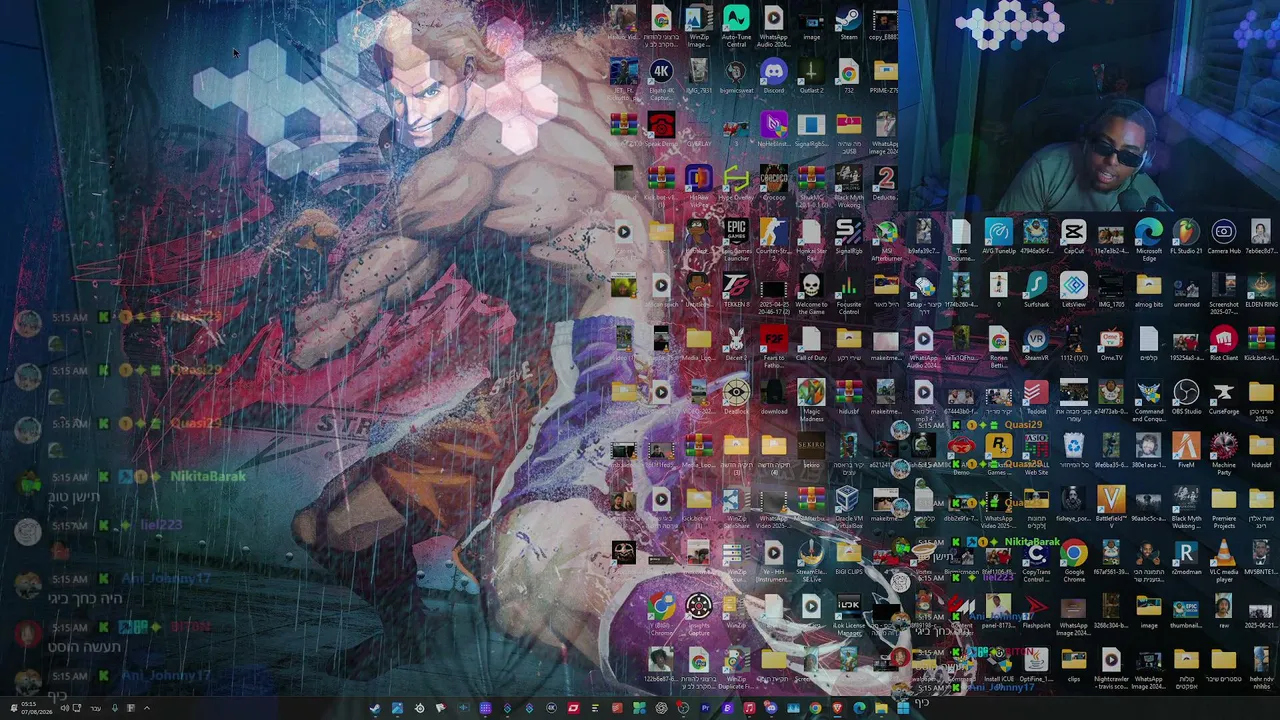Launch VLC media player
This screenshot has height=720, width=1280.
click(x=1223, y=562)
